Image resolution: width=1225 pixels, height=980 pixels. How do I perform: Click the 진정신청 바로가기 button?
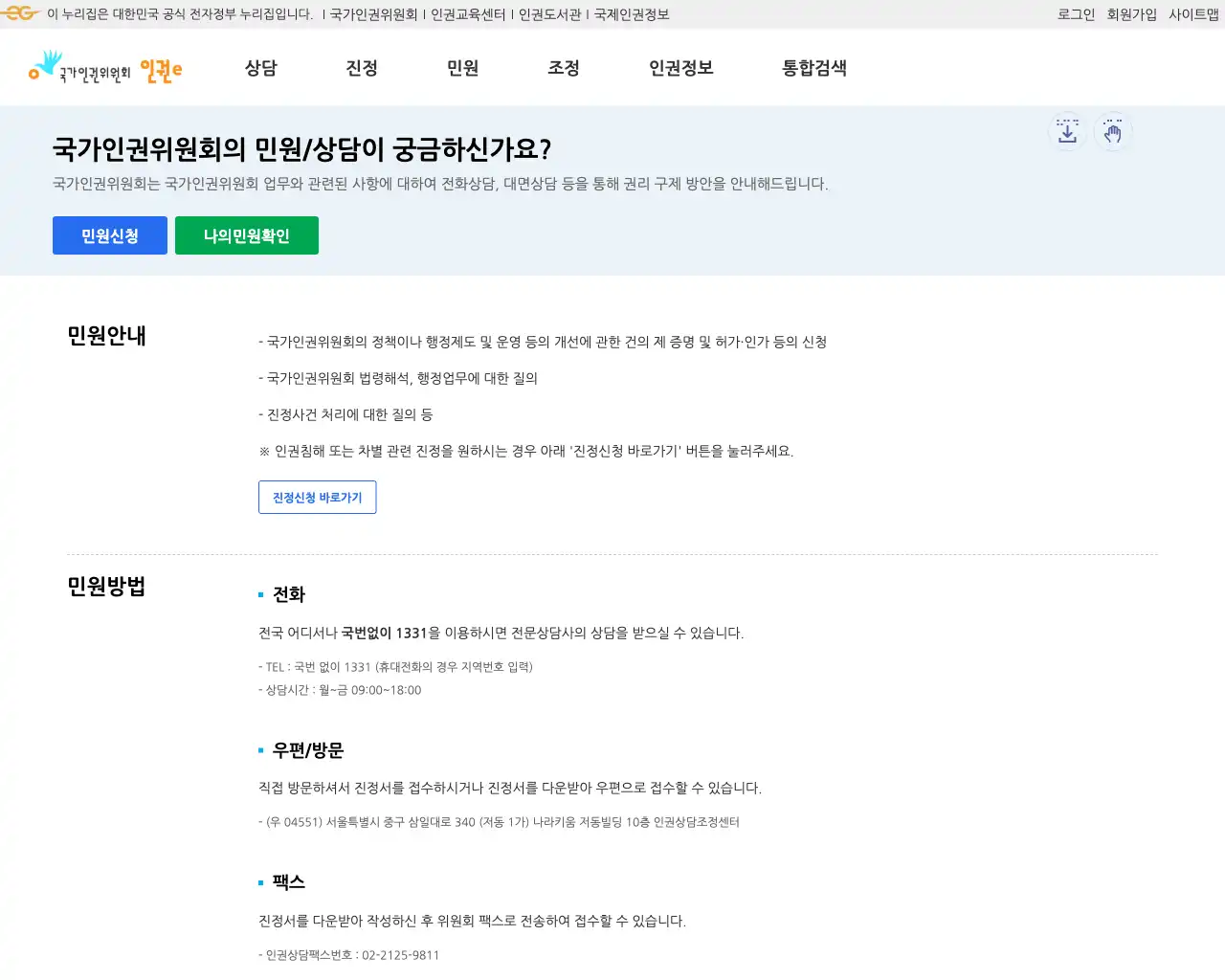coord(317,497)
